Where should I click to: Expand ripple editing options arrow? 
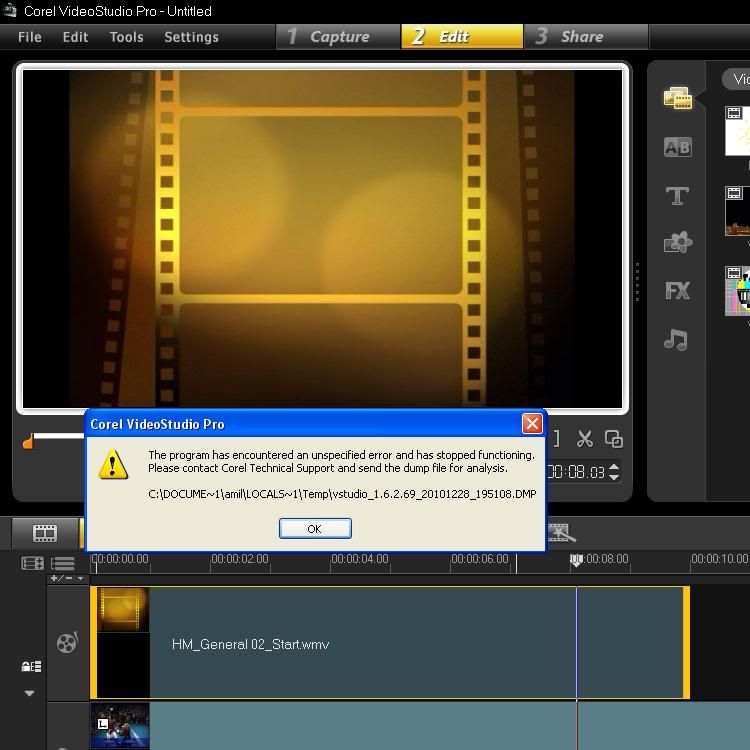coord(29,693)
